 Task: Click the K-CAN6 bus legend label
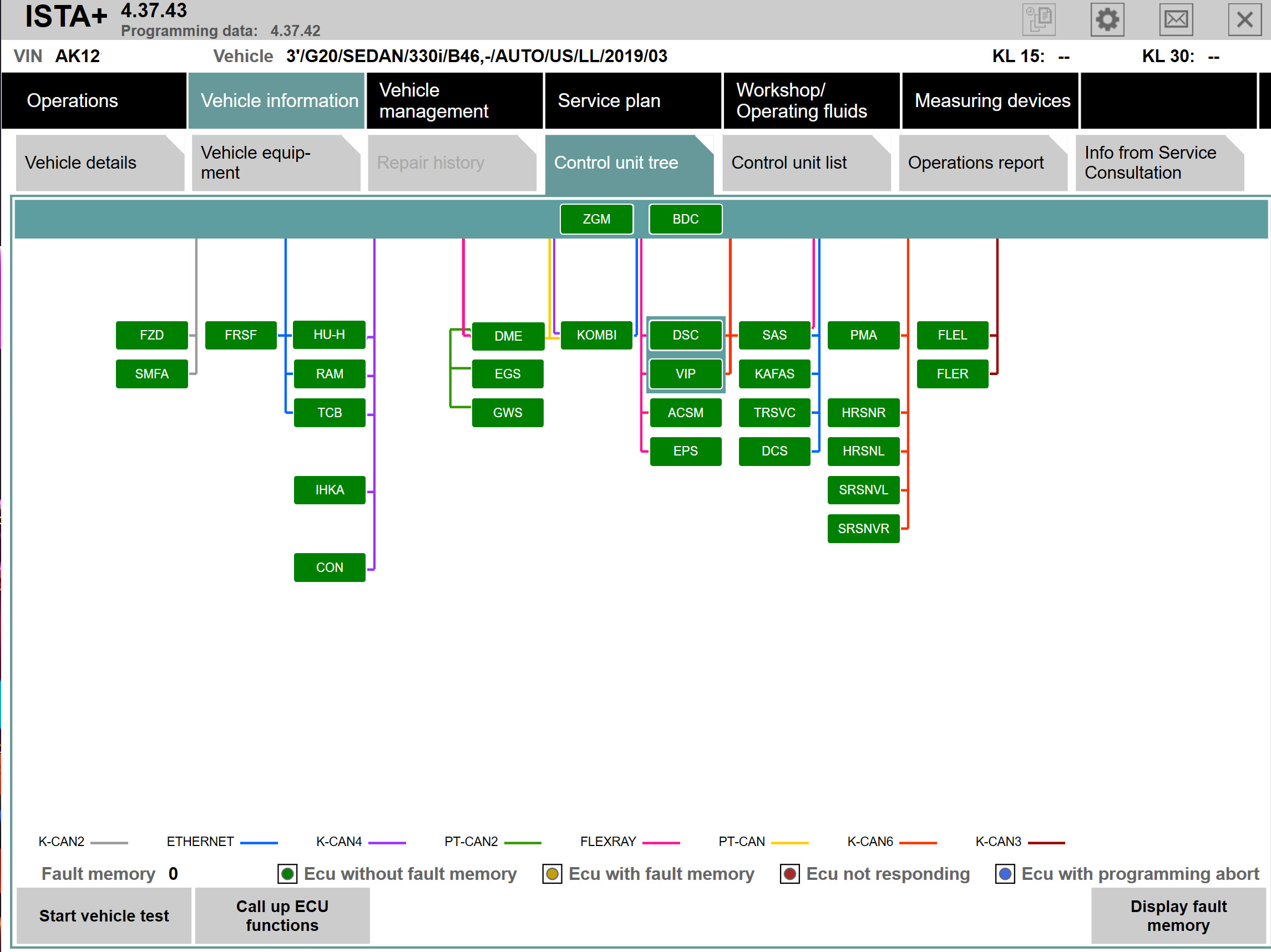coord(870,842)
